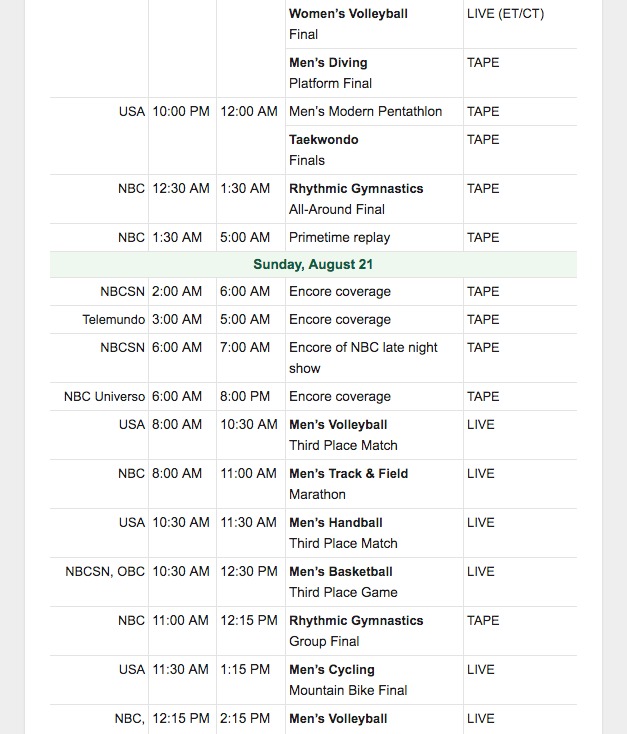627x734 pixels.
Task: Click the Primetime replay row
Action: tap(313, 237)
